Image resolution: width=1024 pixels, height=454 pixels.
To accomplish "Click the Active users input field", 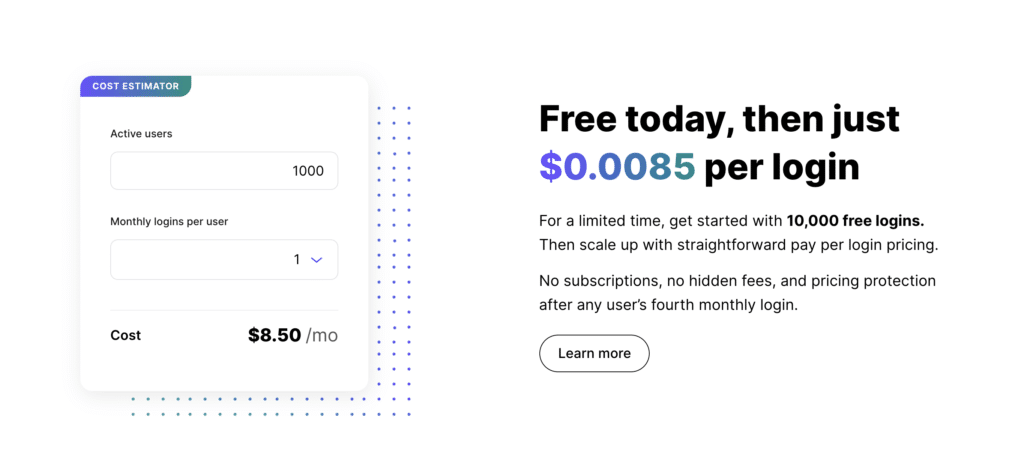I will click(x=224, y=171).
